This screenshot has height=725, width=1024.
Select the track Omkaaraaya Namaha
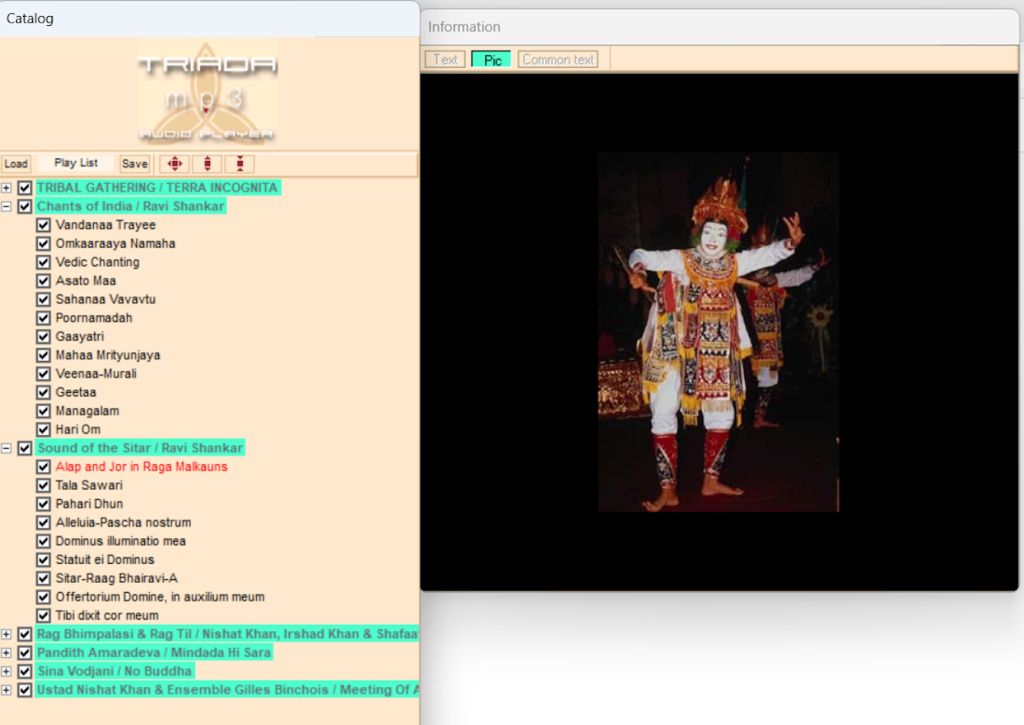116,244
